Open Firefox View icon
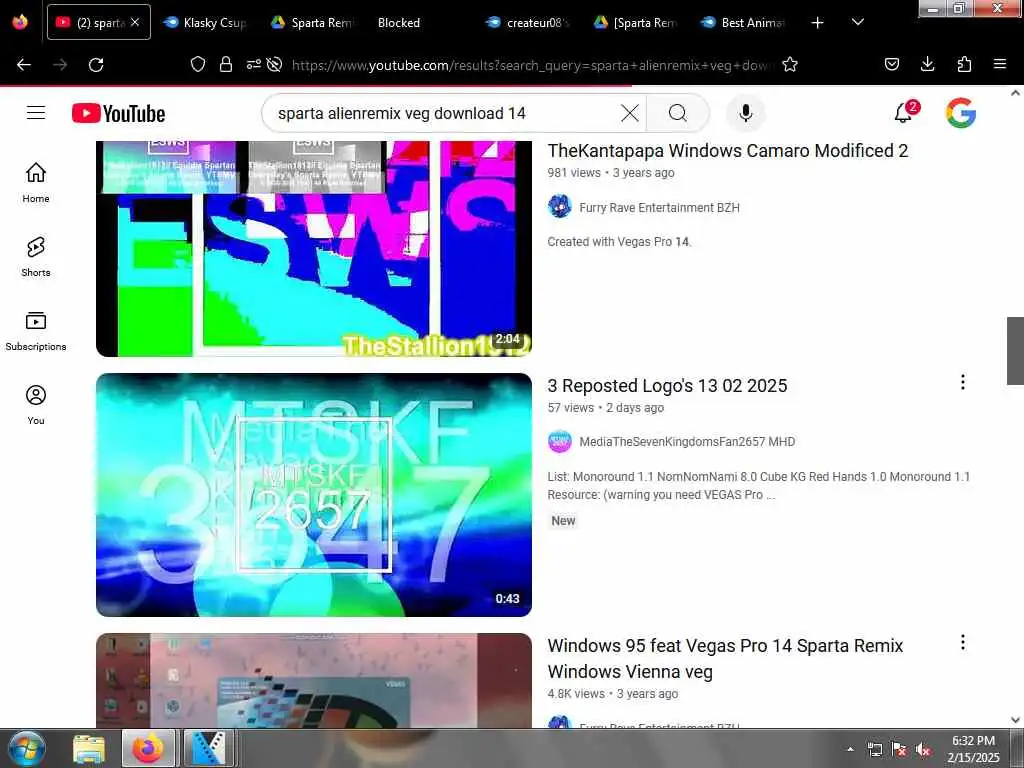Screen dimensions: 1024x768 tap(20, 22)
